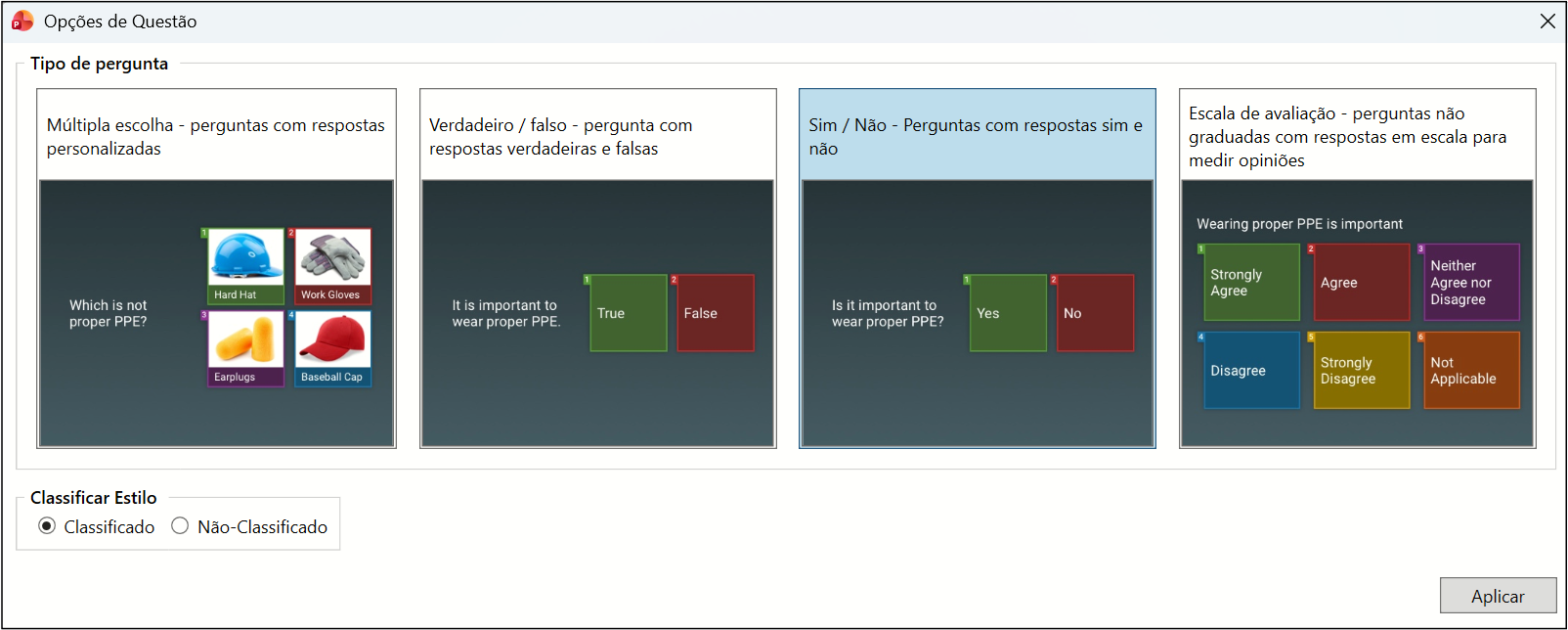Select the Sim / Não question type header
Image resolution: width=1568 pixels, height=630 pixels.
(x=977, y=136)
